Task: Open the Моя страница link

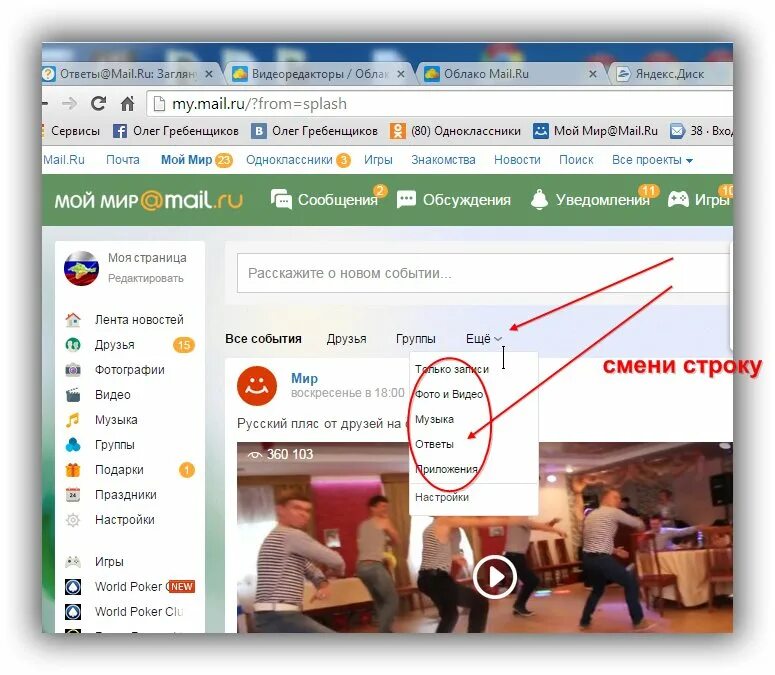Action: click(x=147, y=258)
